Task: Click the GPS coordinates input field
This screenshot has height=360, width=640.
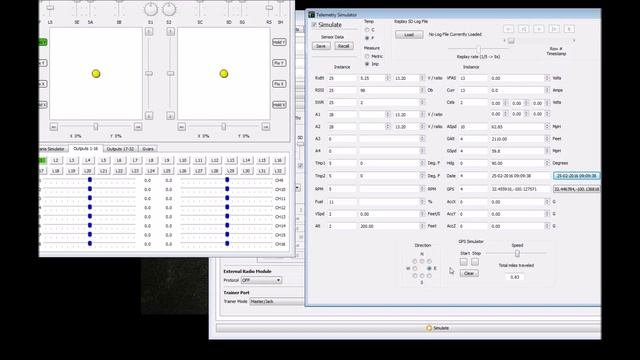Action: (521, 189)
